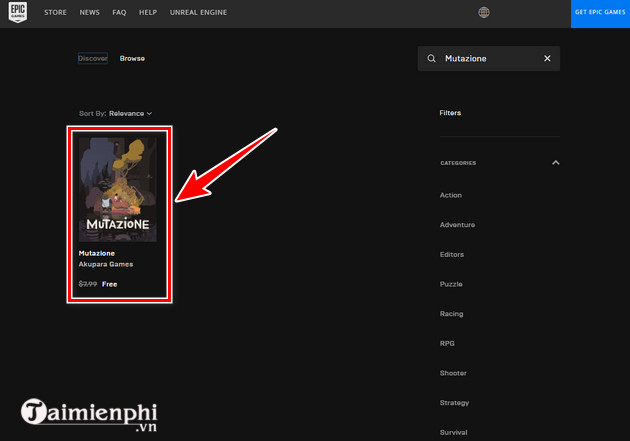Open the Epic Games logo home

point(18,12)
